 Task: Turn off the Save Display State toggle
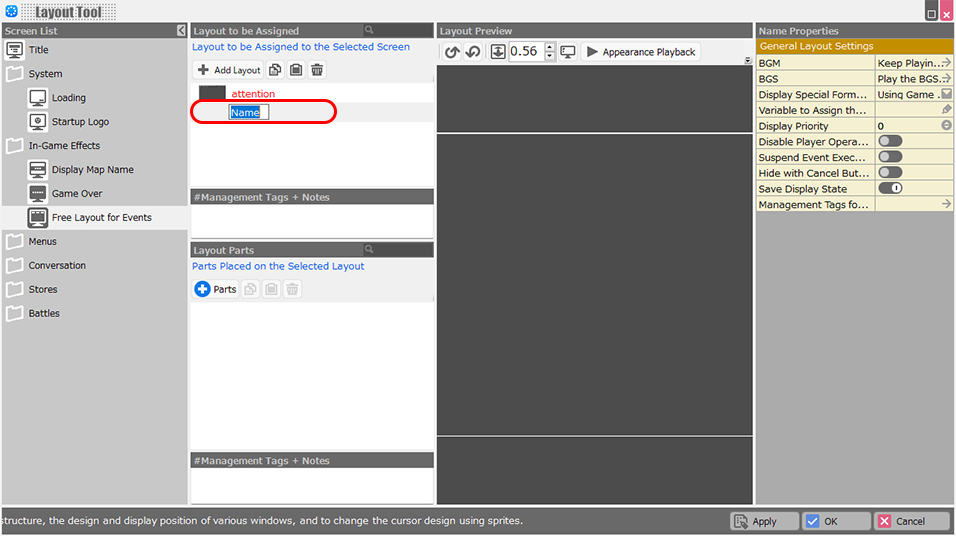(x=889, y=188)
